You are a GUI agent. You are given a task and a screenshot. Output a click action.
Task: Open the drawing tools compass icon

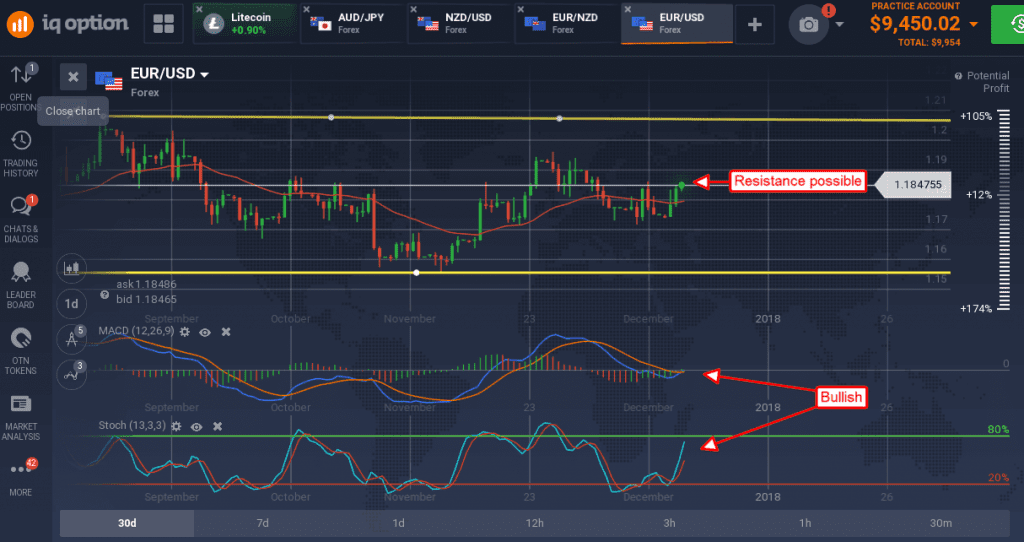(x=72, y=339)
